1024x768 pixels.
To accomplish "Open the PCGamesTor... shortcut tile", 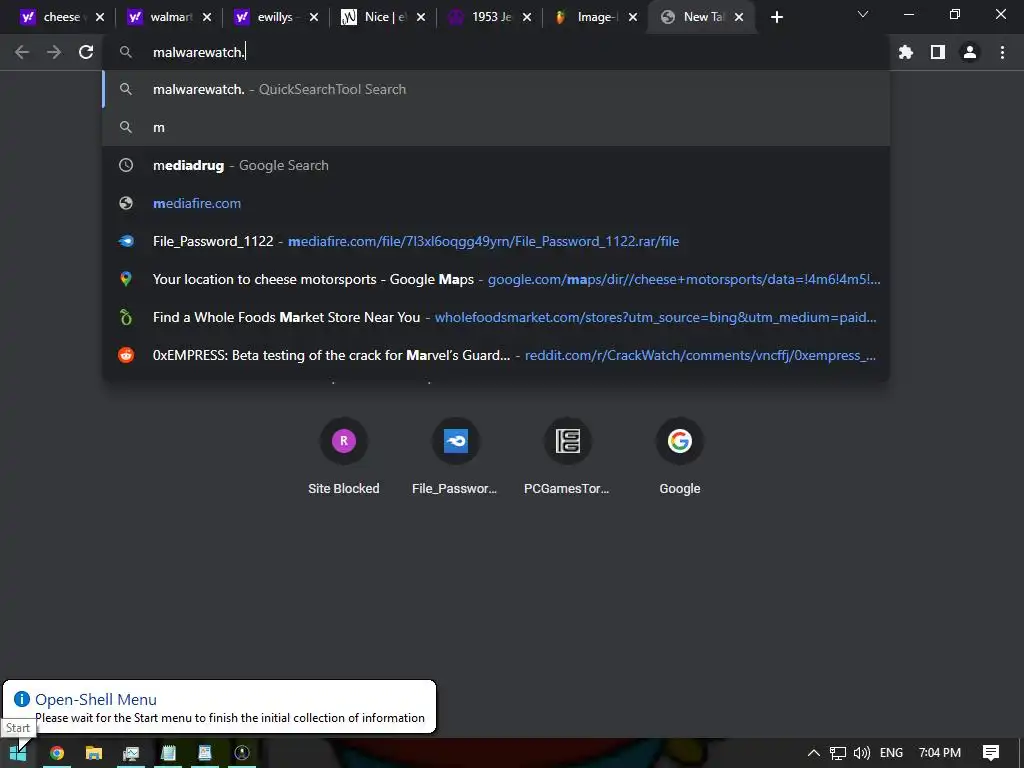I will point(568,456).
